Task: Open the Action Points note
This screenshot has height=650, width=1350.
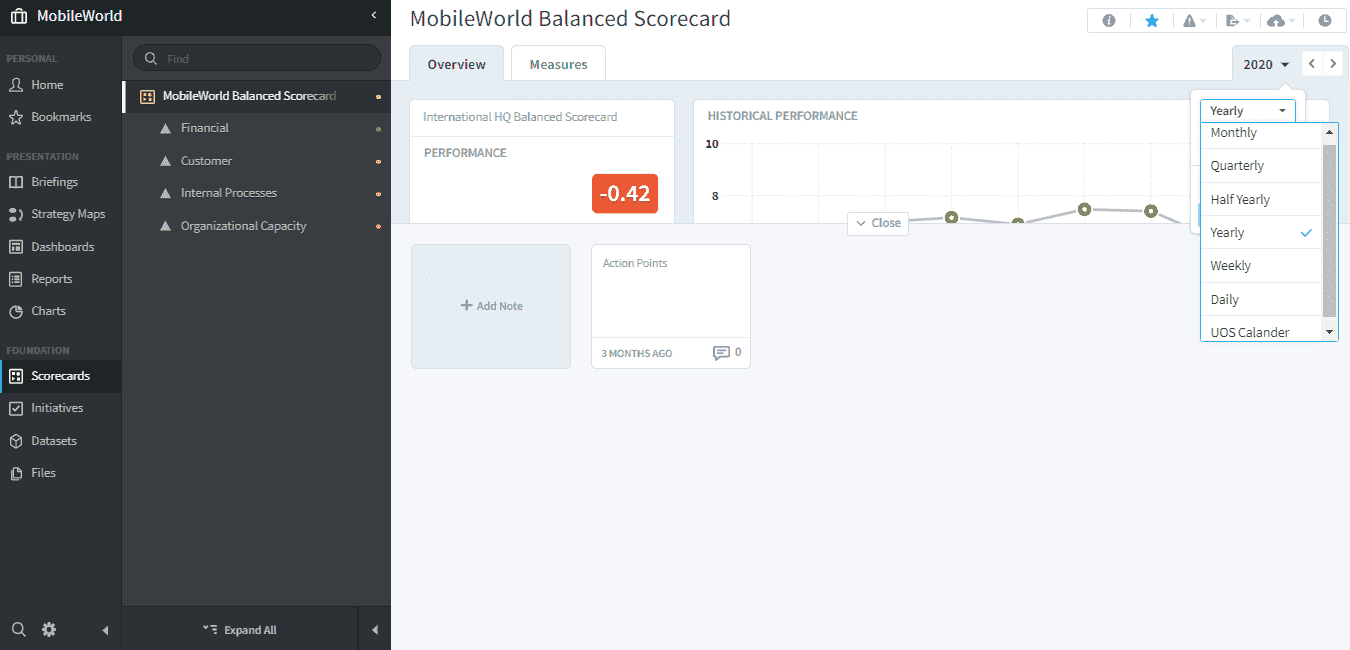Action: pyautogui.click(x=671, y=306)
